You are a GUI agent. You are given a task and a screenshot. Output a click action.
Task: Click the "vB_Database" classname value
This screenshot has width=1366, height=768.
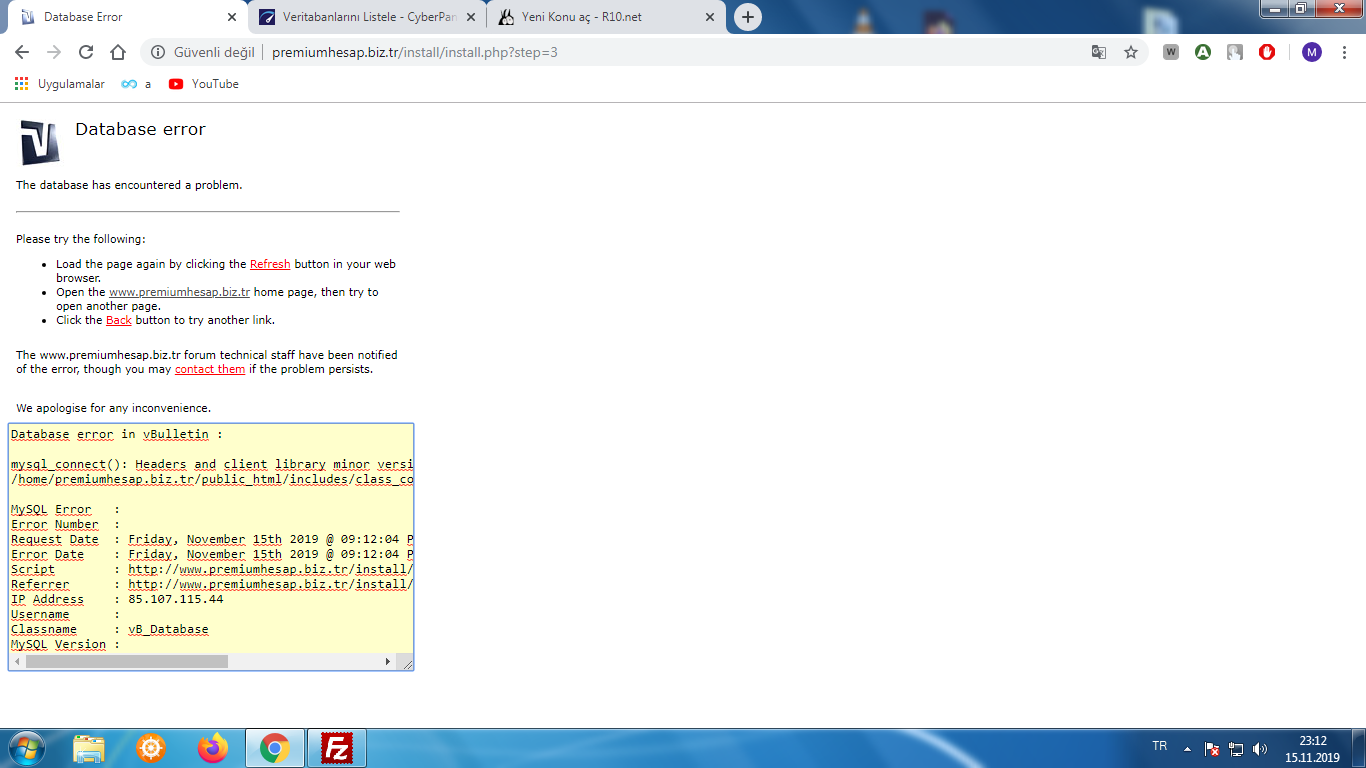pos(168,629)
